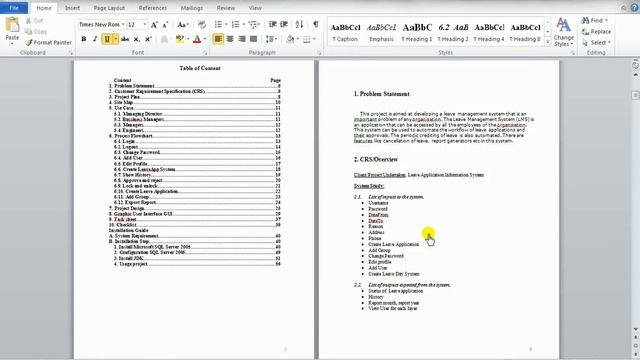The height and width of the screenshot is (360, 640).
Task: Click the Find button
Action: [x=595, y=20]
